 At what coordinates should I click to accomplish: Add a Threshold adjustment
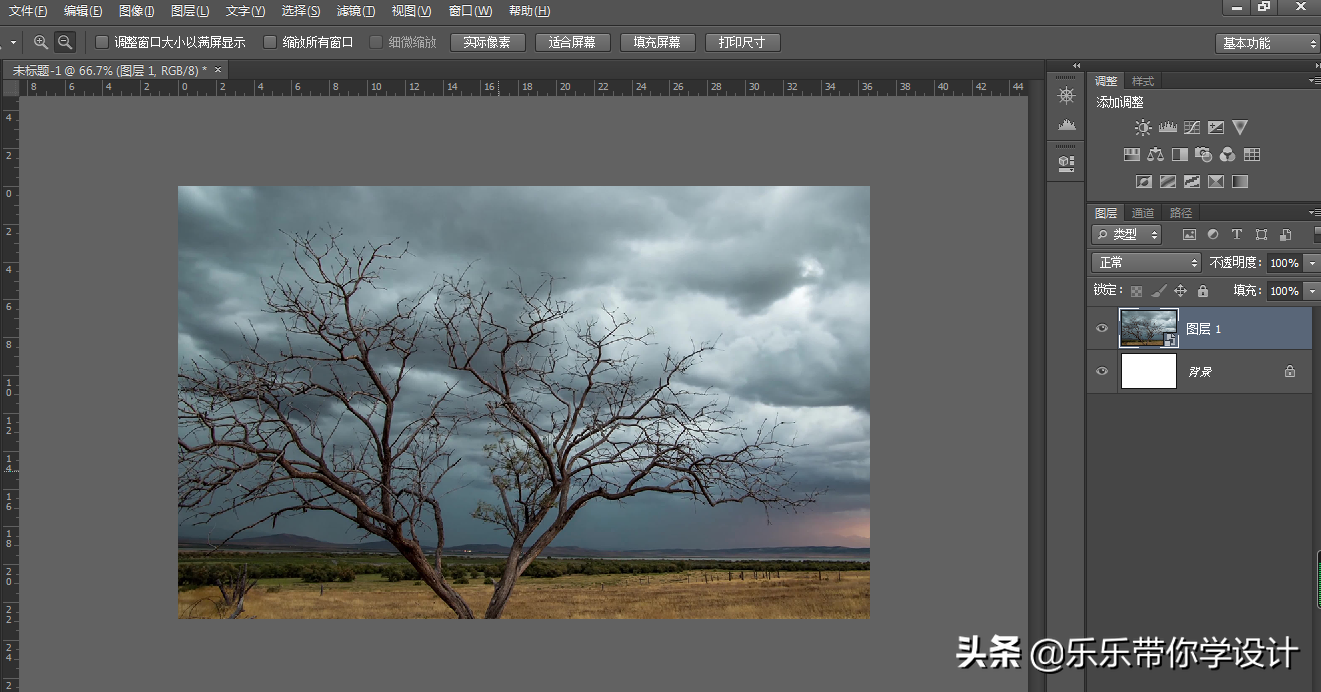point(1192,182)
